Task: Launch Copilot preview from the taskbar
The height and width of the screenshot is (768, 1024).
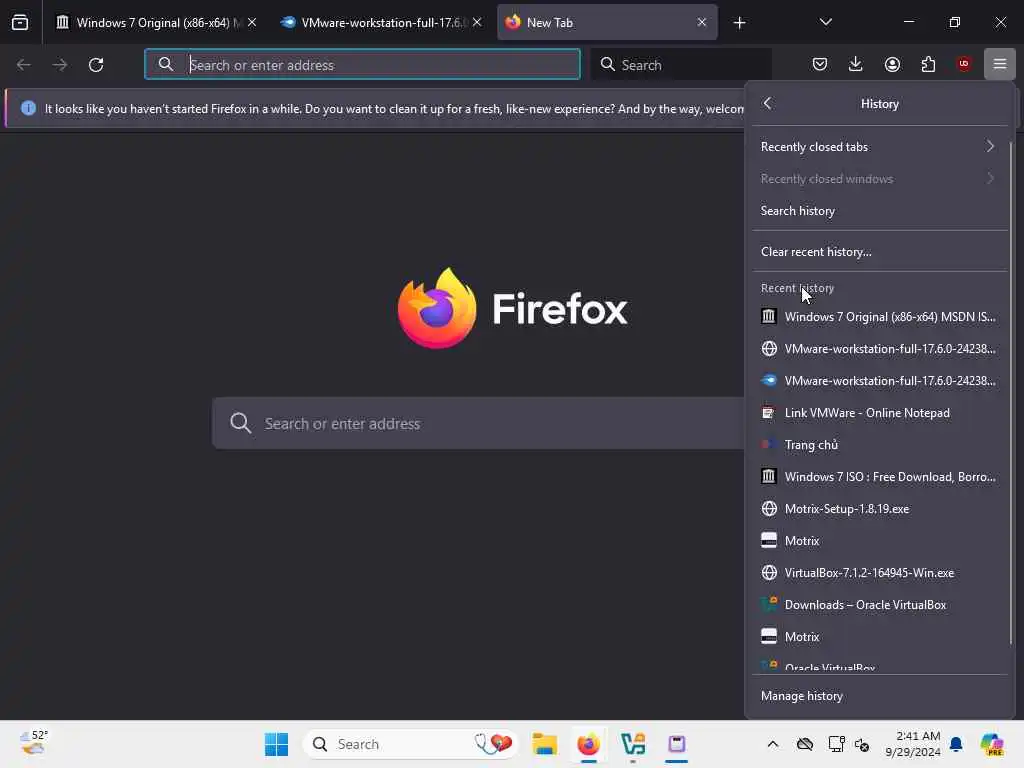Action: tap(991, 744)
